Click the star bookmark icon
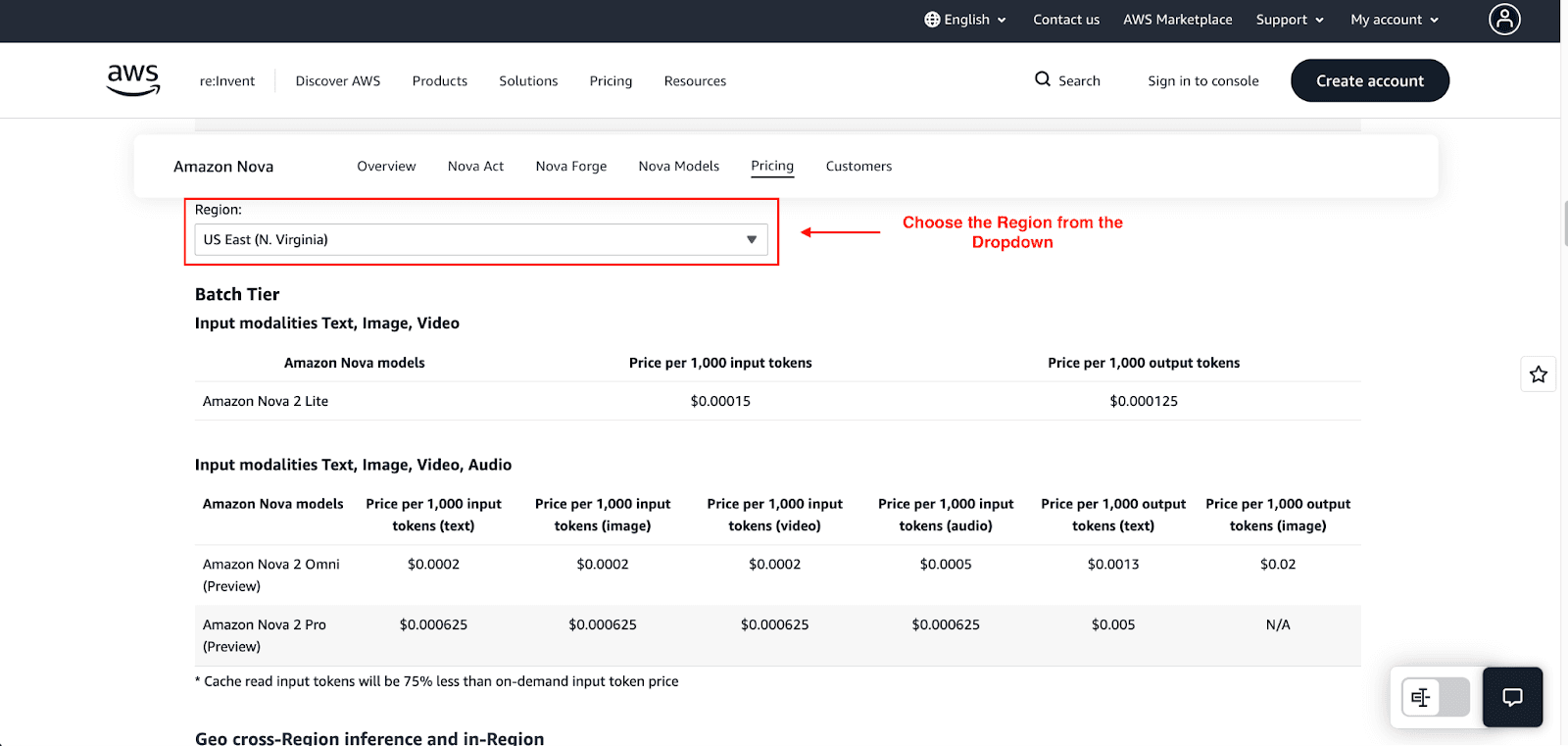 (1539, 373)
